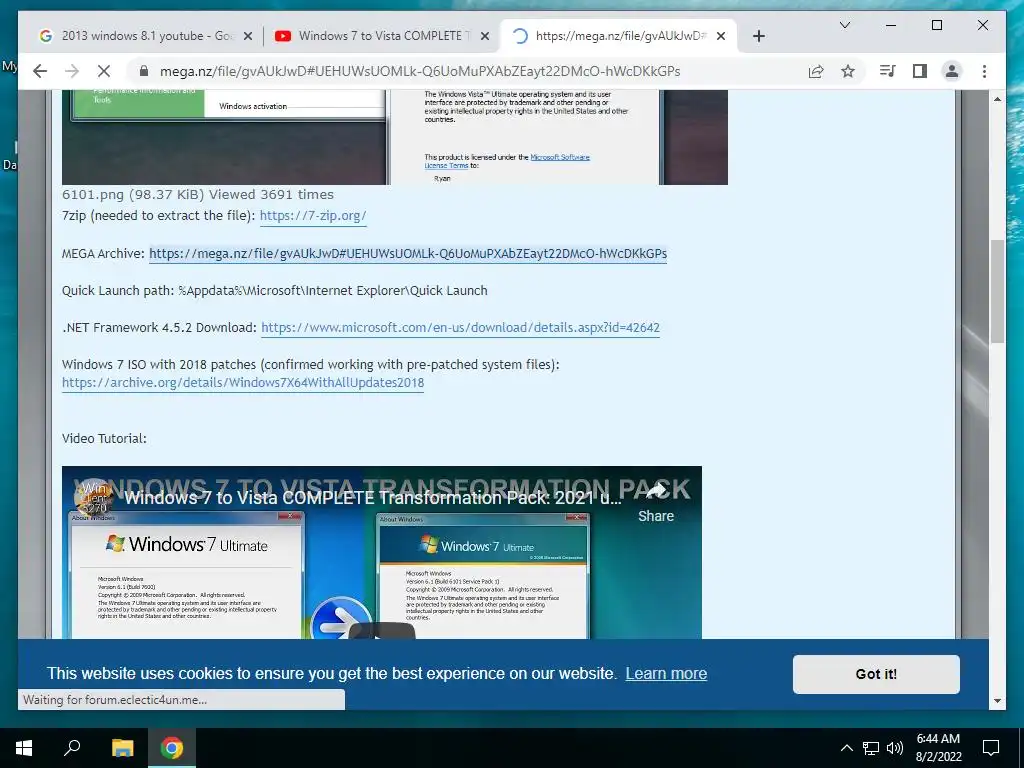Viewport: 1024px width, 768px height.
Task: Open the site lock info icon
Action: 144,71
